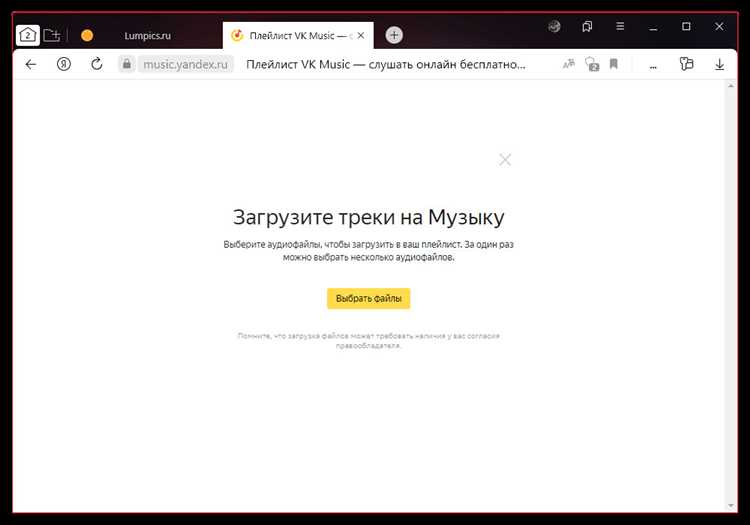
Task: Open the profile avatar in title bar
Action: [554, 26]
